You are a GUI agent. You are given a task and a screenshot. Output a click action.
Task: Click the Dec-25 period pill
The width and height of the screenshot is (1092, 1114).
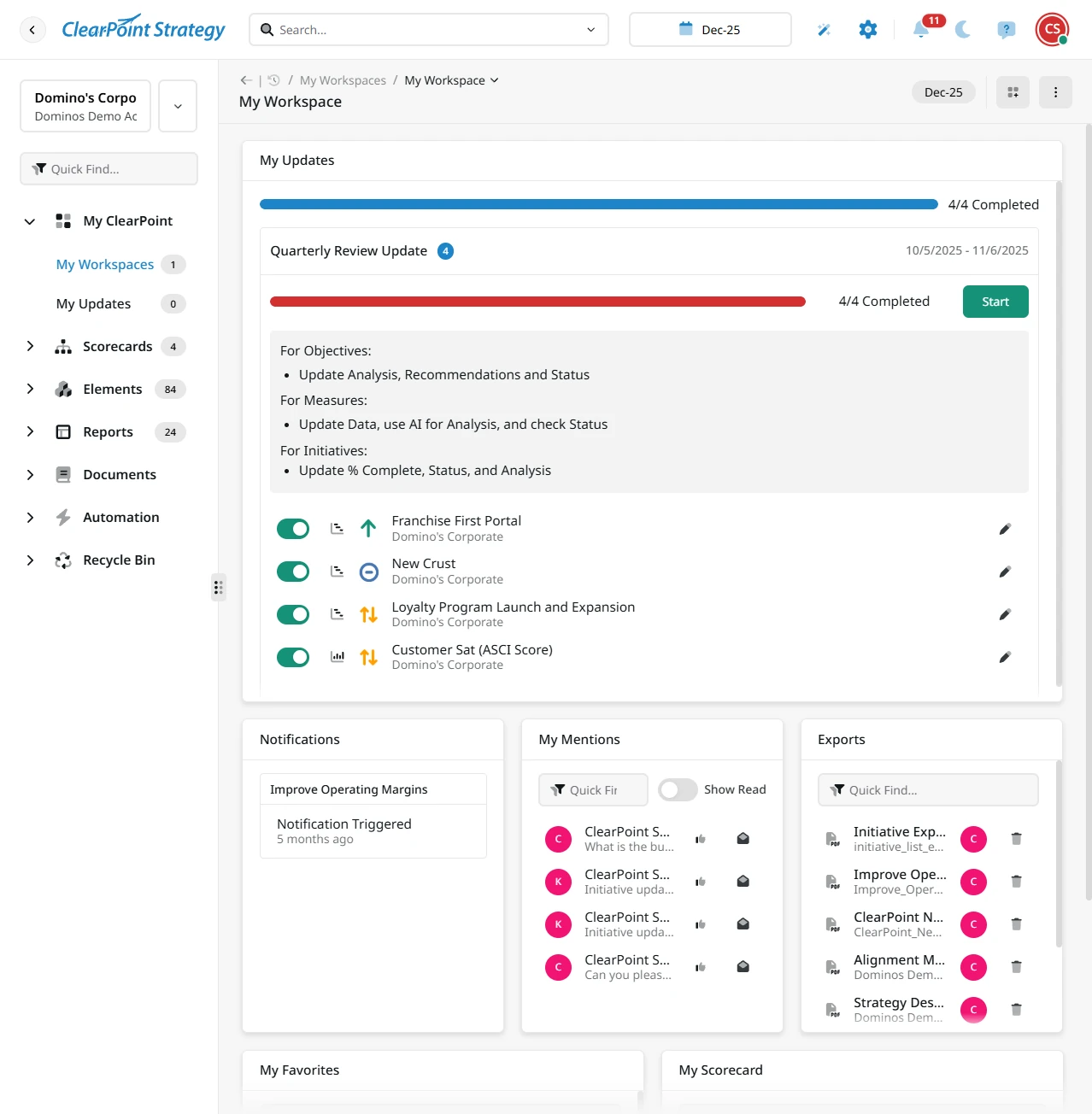click(x=943, y=92)
